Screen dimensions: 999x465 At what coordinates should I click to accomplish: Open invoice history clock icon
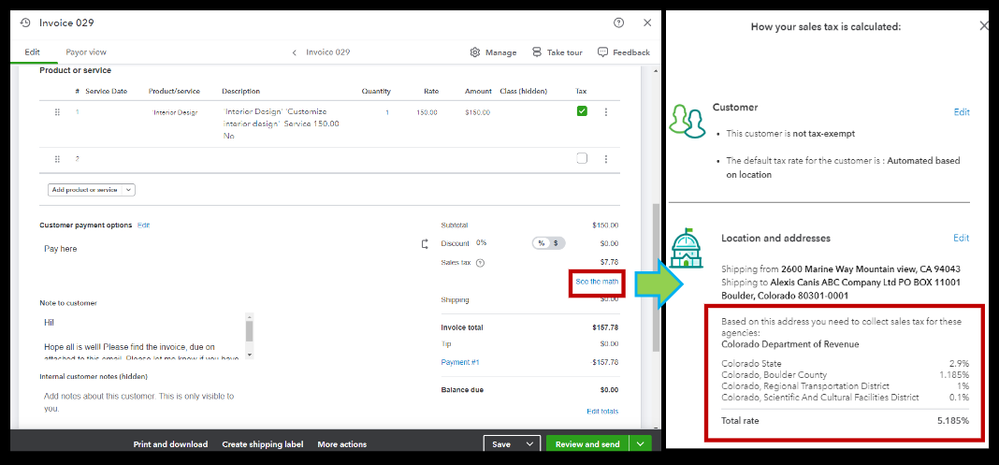(x=25, y=23)
